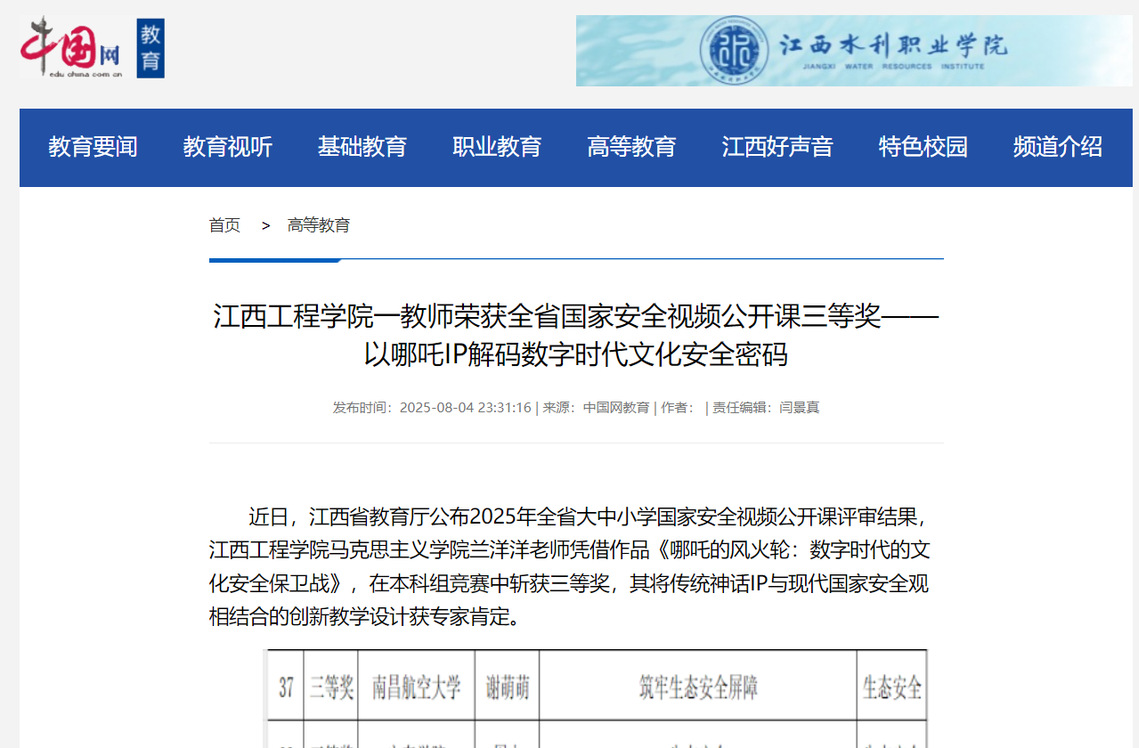
Task: Click the article headline about 哪吒IP
Action: coord(576,336)
